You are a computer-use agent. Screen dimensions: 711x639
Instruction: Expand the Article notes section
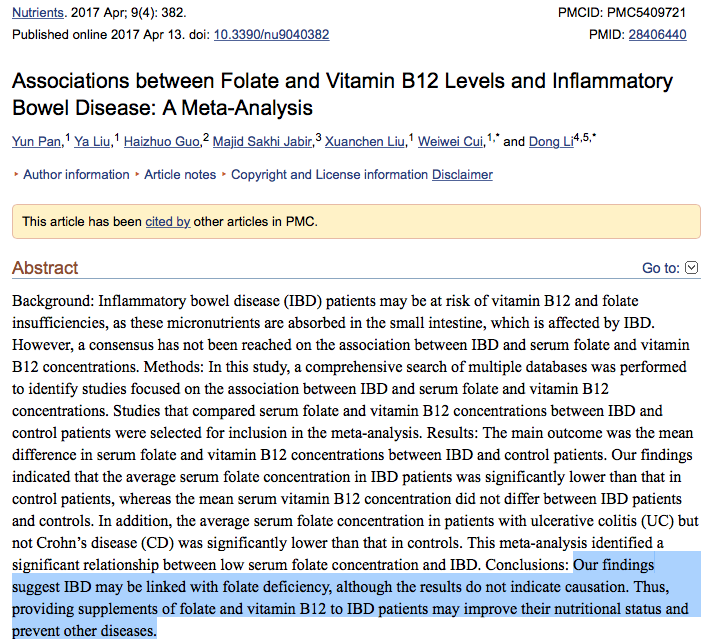[x=180, y=175]
